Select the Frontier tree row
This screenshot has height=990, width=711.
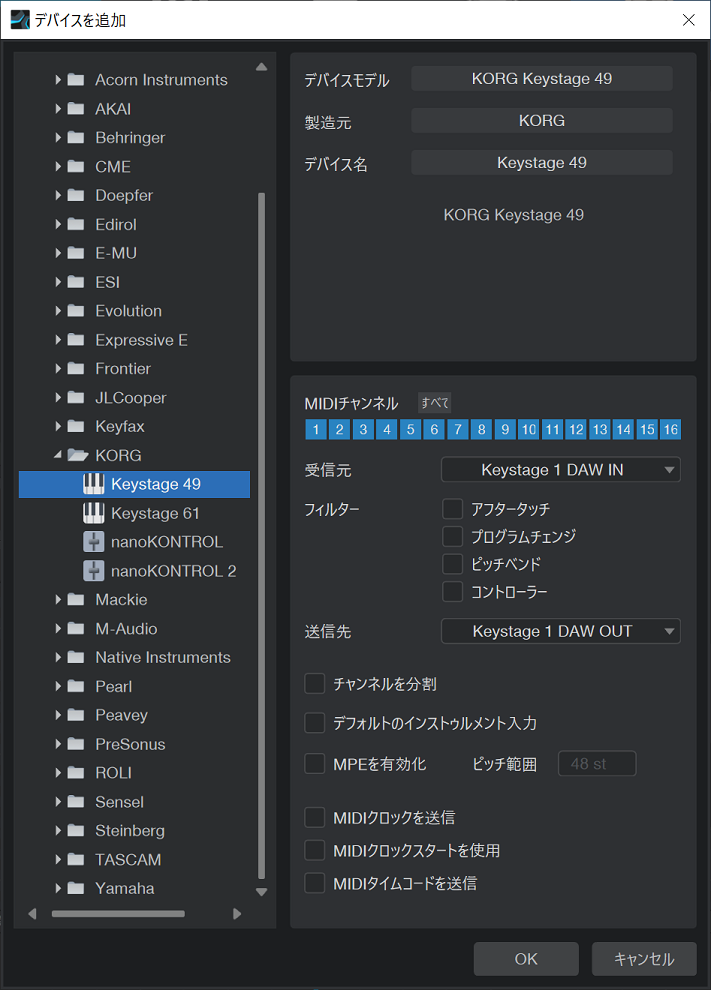tap(134, 369)
